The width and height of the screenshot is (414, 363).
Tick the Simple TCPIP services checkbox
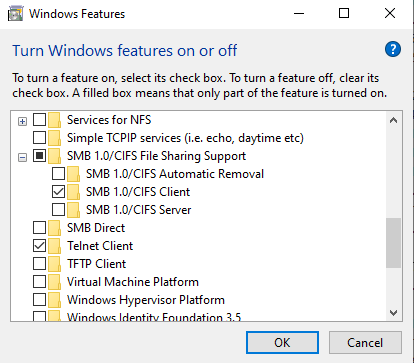39,137
